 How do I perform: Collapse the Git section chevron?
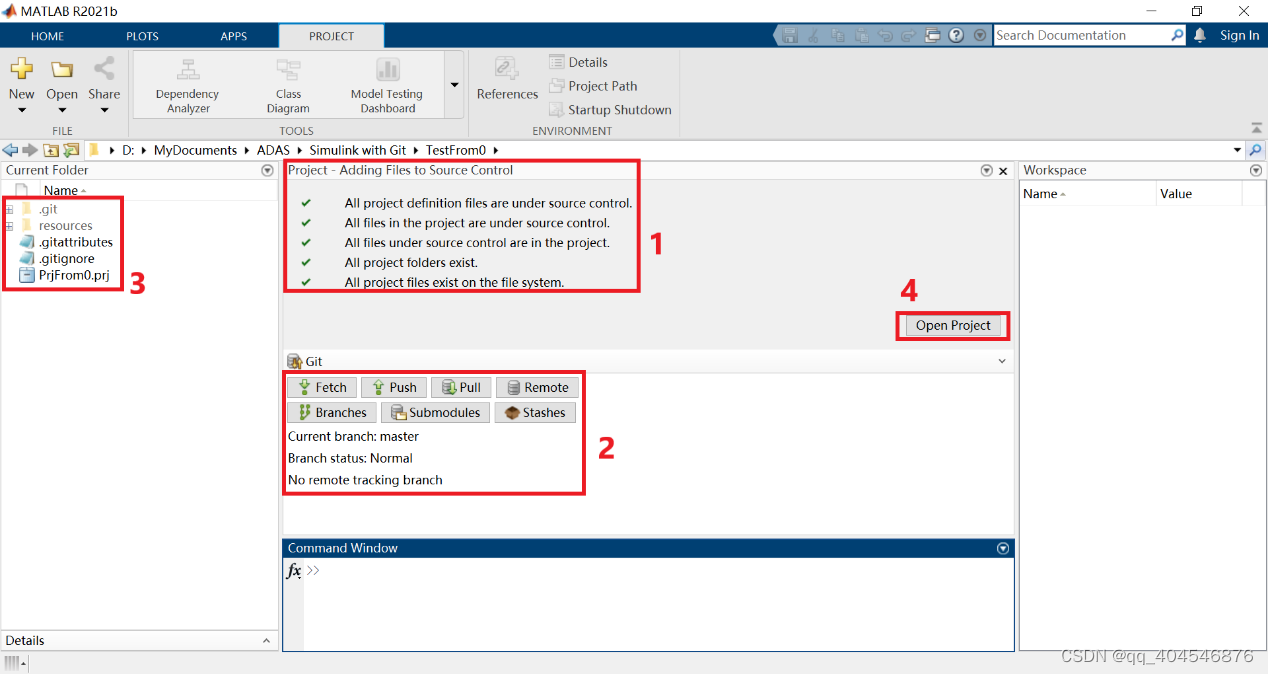pos(1002,361)
